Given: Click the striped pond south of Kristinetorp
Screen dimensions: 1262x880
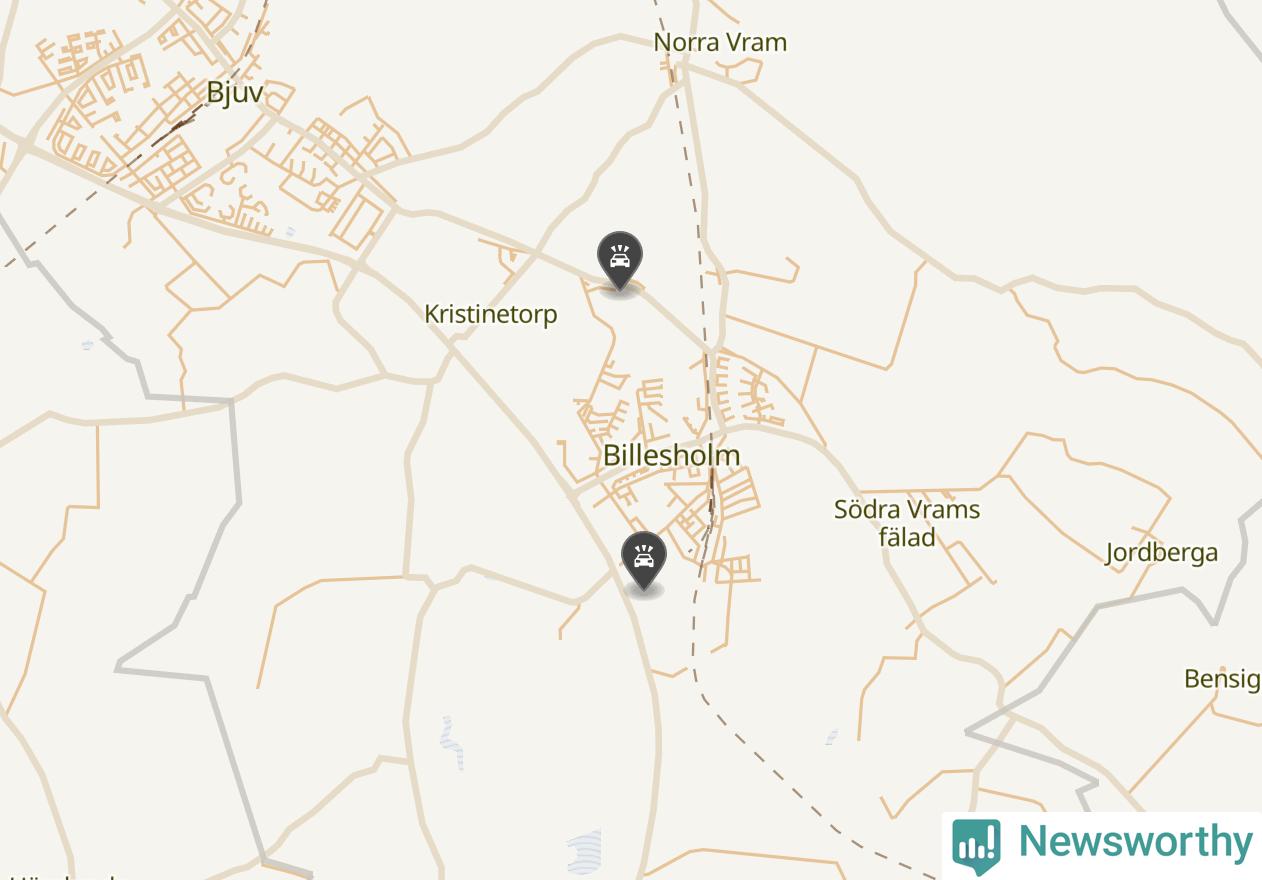Looking at the screenshot, I should click(x=452, y=742).
